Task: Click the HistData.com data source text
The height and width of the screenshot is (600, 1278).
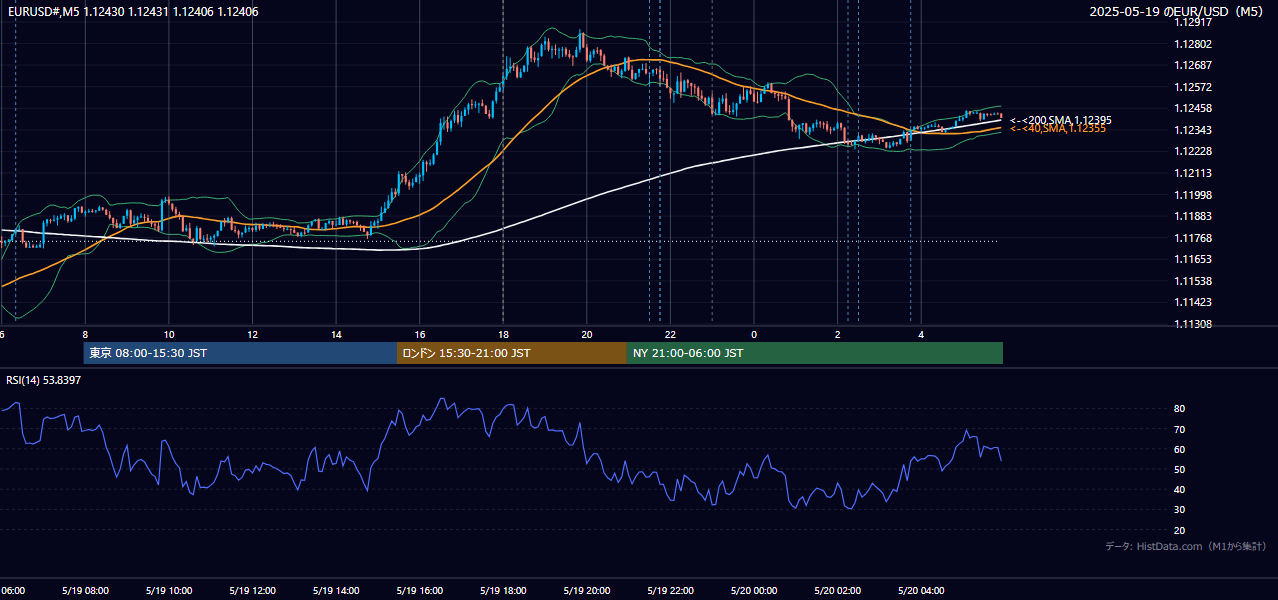Action: click(x=1186, y=546)
